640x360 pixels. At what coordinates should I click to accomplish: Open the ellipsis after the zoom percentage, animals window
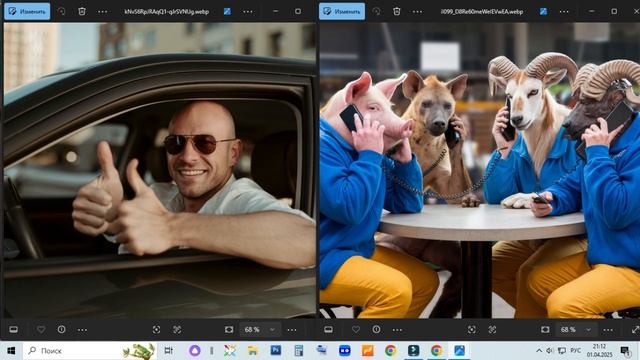(608, 329)
